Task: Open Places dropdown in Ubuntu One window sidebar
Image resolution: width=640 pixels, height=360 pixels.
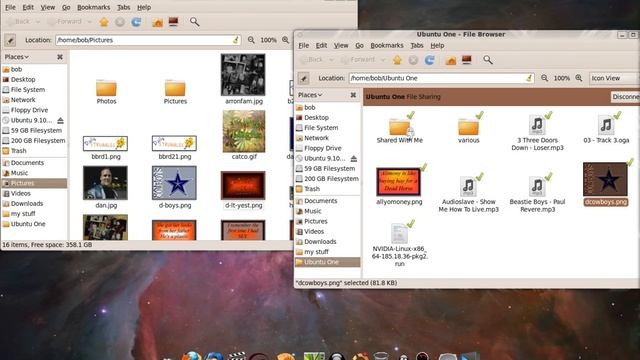Action: point(310,95)
